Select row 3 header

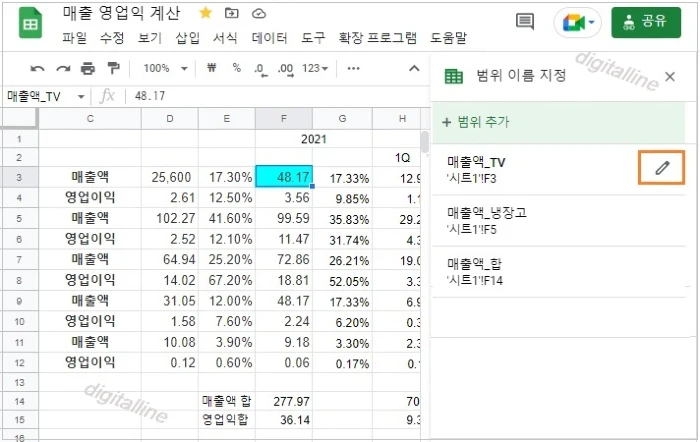click(x=19, y=177)
